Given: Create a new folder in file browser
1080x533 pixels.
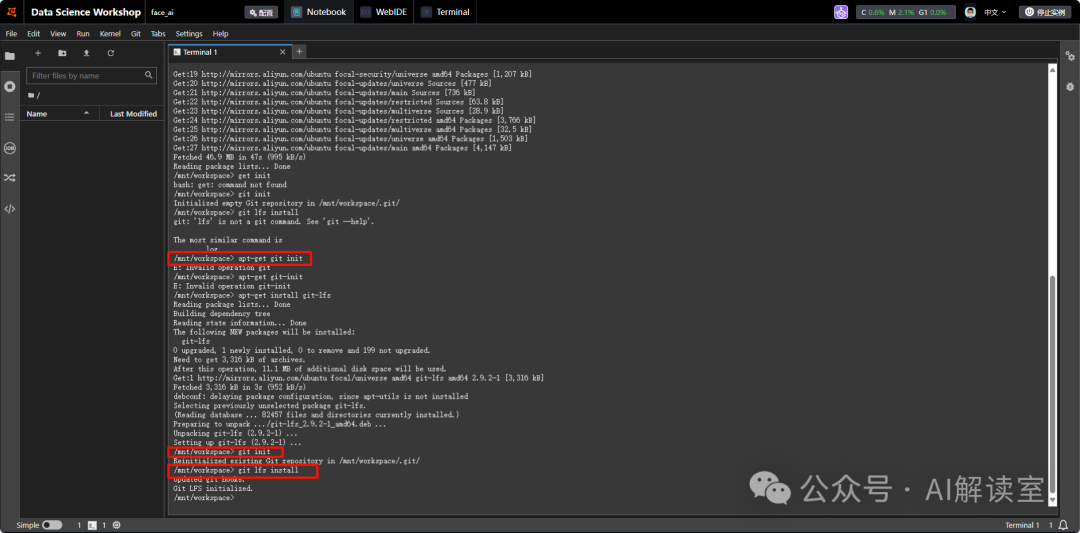Looking at the screenshot, I should 62,53.
